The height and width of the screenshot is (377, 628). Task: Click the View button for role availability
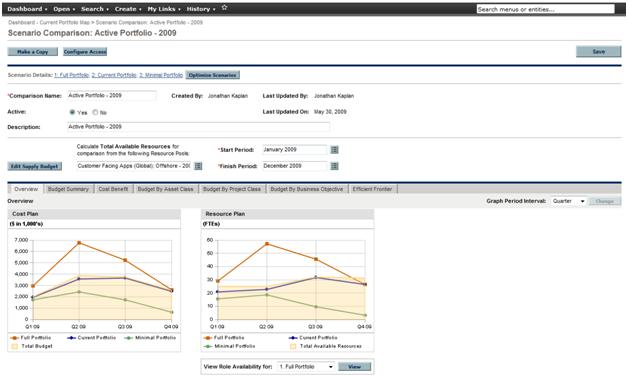pos(354,367)
